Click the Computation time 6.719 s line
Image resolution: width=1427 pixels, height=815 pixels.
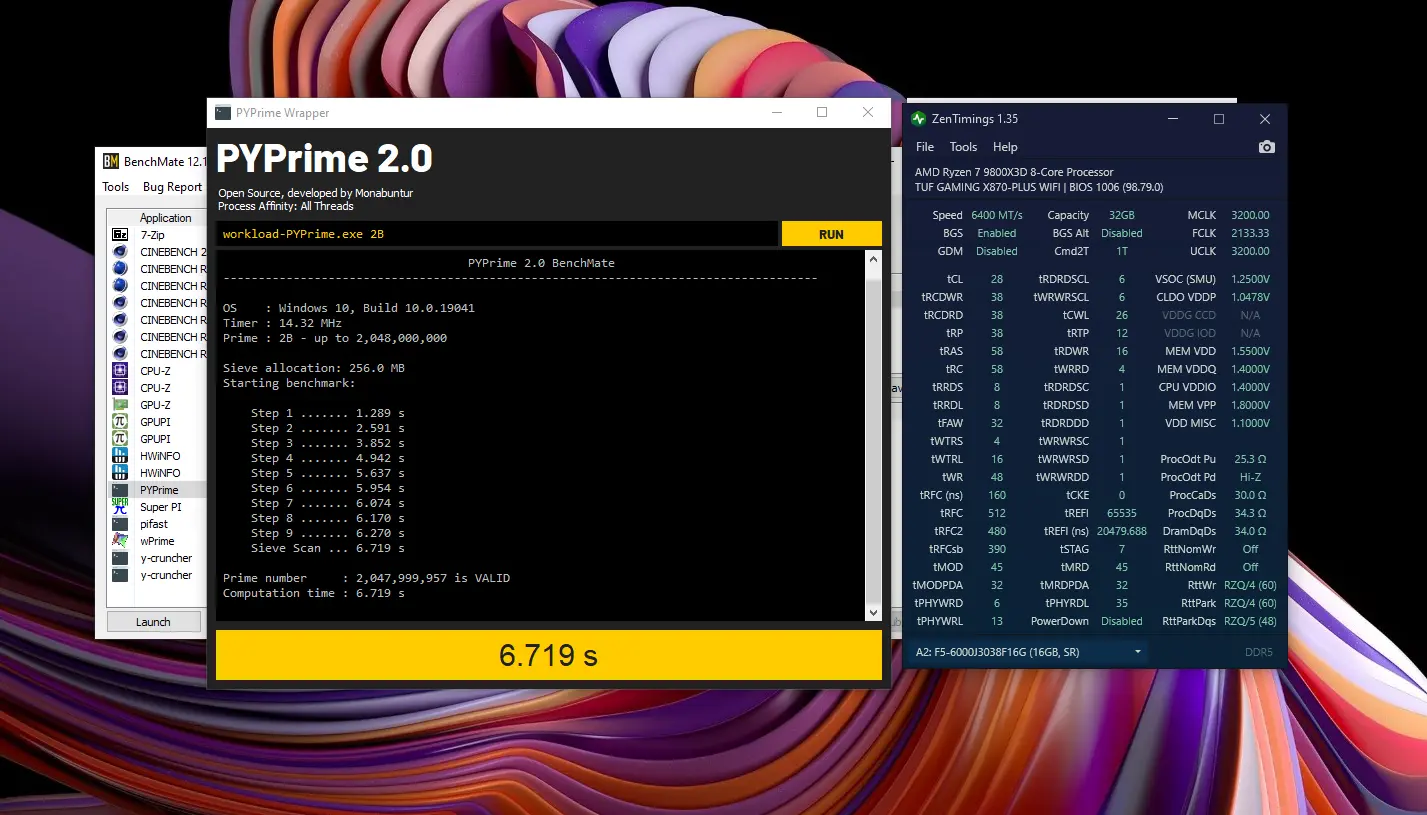click(314, 593)
